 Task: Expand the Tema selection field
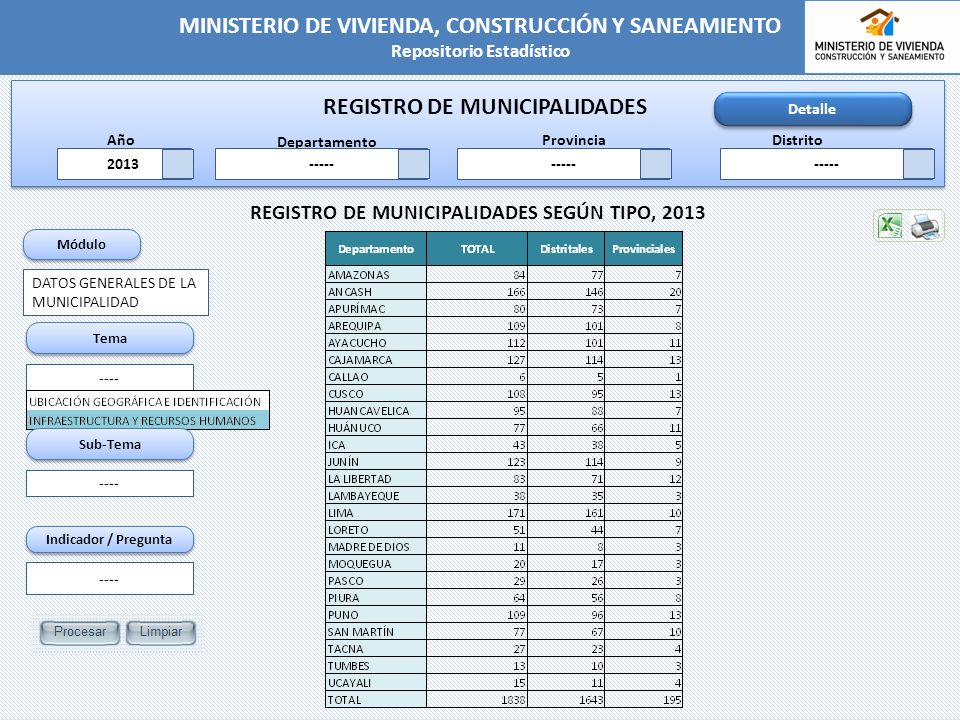click(110, 378)
